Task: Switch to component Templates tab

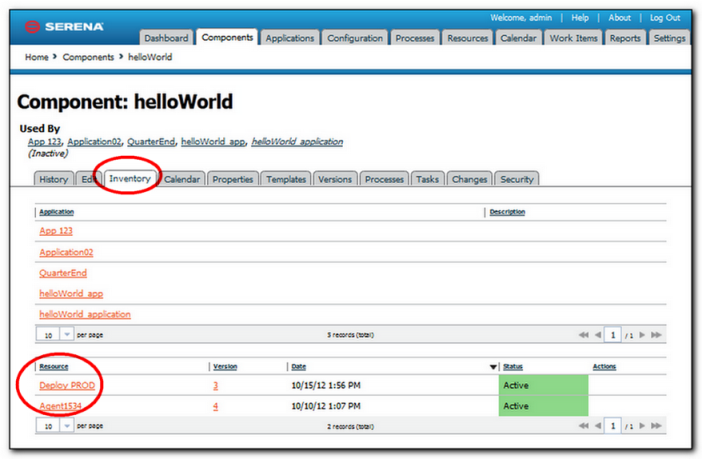Action: (x=286, y=179)
